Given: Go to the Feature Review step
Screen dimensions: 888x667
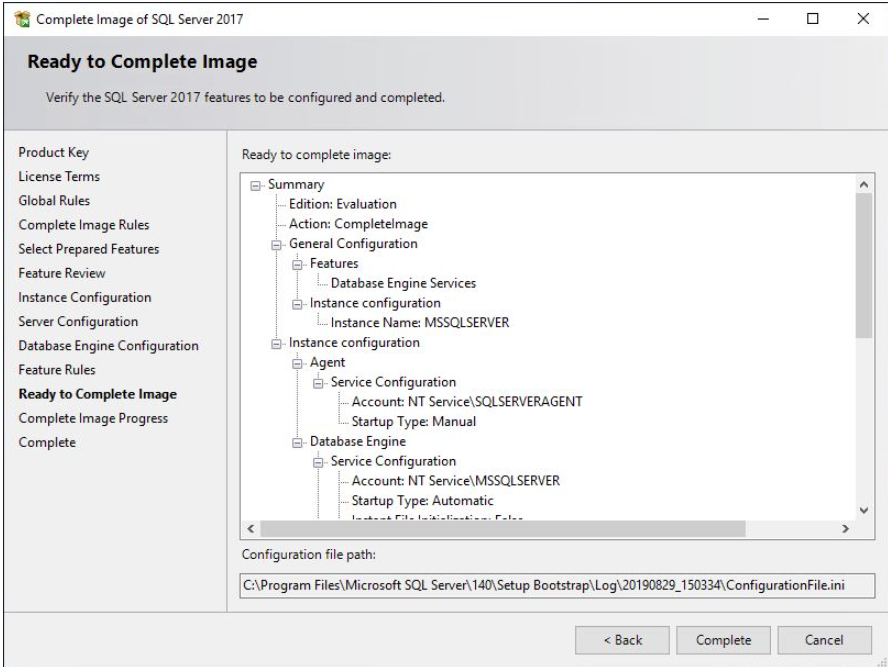Looking at the screenshot, I should tap(62, 273).
